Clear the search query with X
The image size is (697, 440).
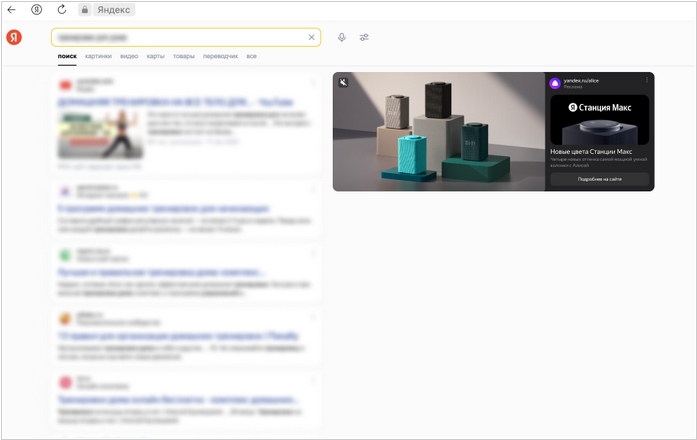coord(312,37)
